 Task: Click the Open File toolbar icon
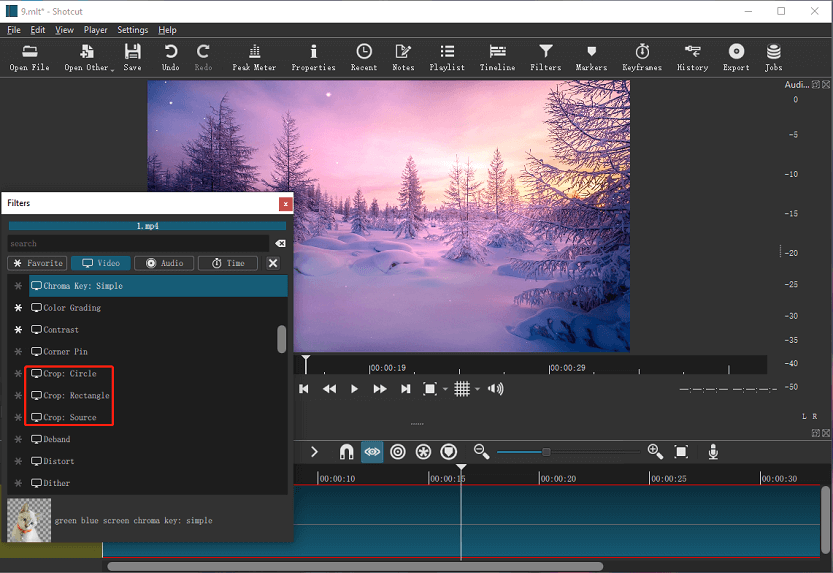[29, 57]
